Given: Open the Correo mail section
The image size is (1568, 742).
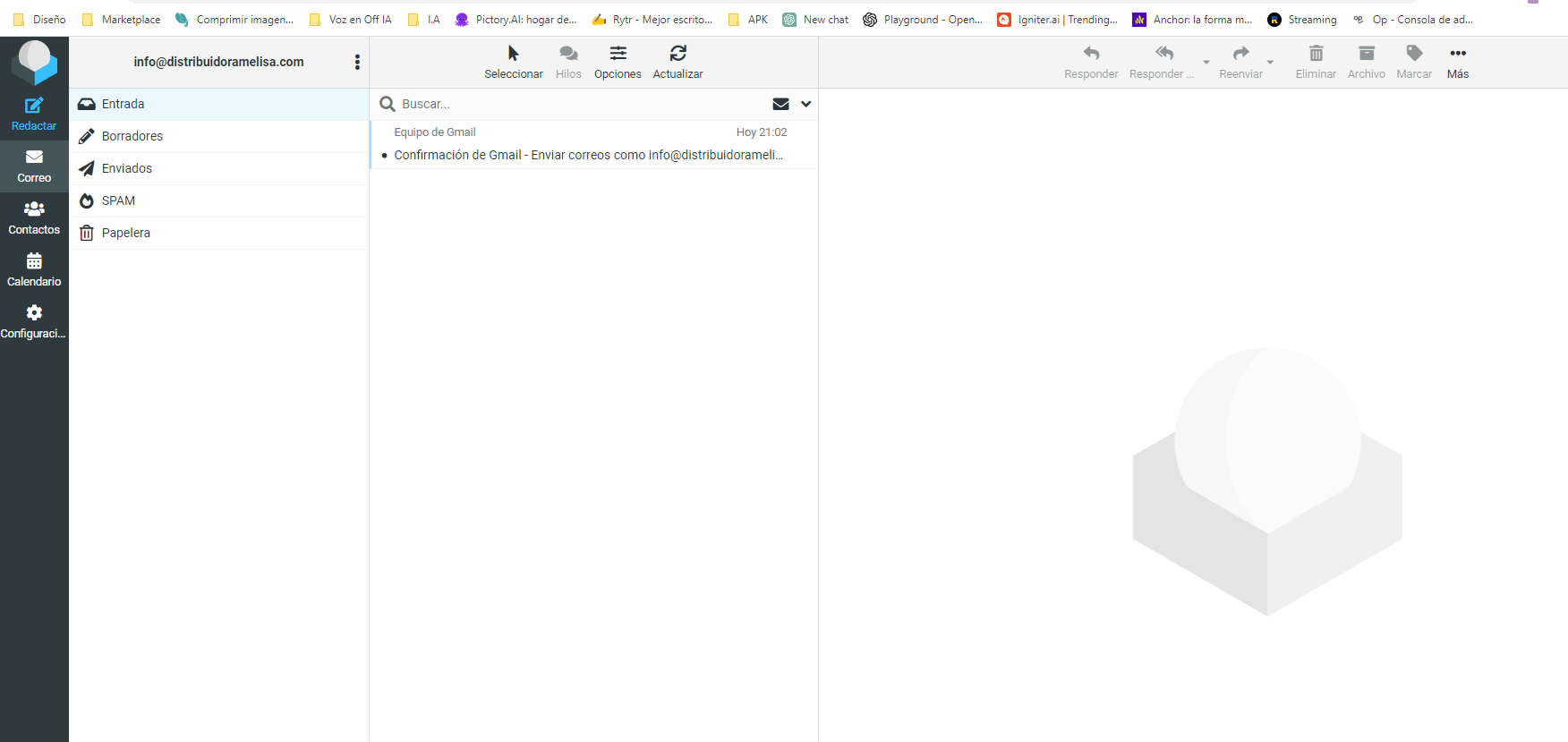Looking at the screenshot, I should pos(34,166).
